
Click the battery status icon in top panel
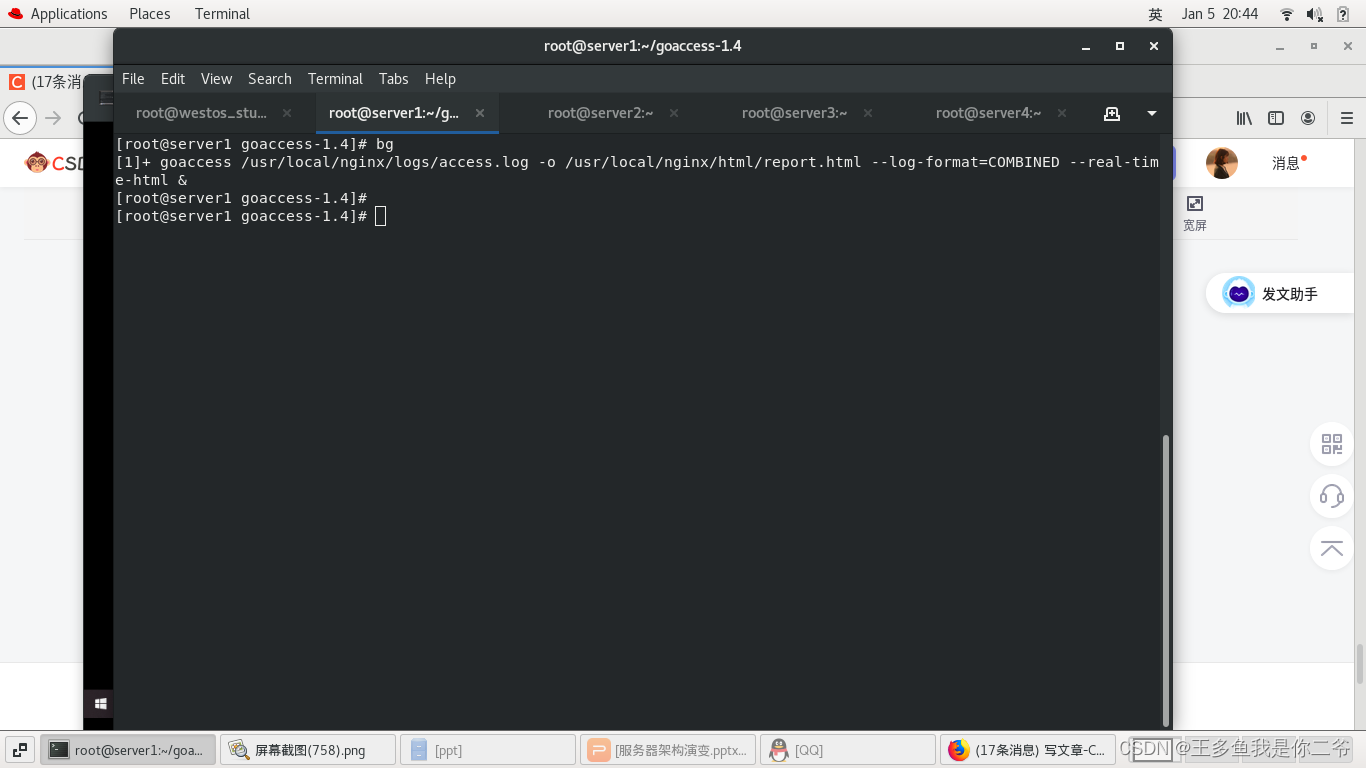point(1343,14)
